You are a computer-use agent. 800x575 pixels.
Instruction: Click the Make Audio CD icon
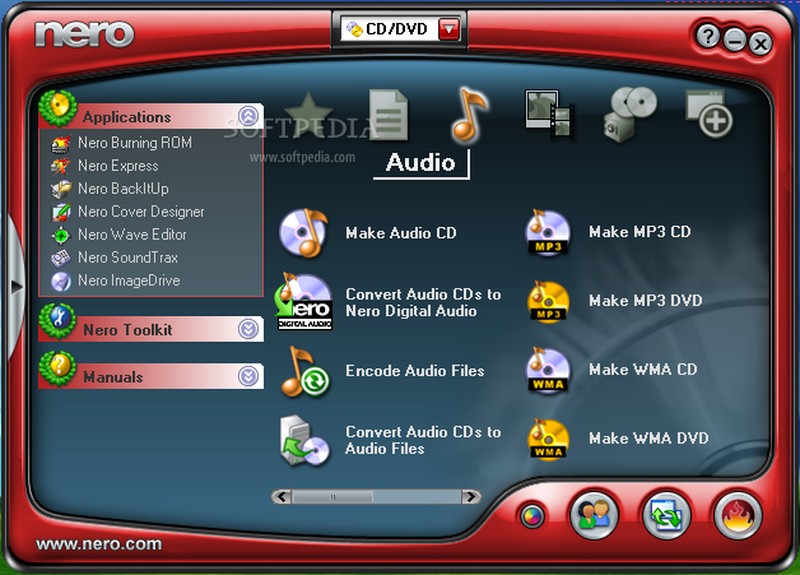pyautogui.click(x=304, y=233)
